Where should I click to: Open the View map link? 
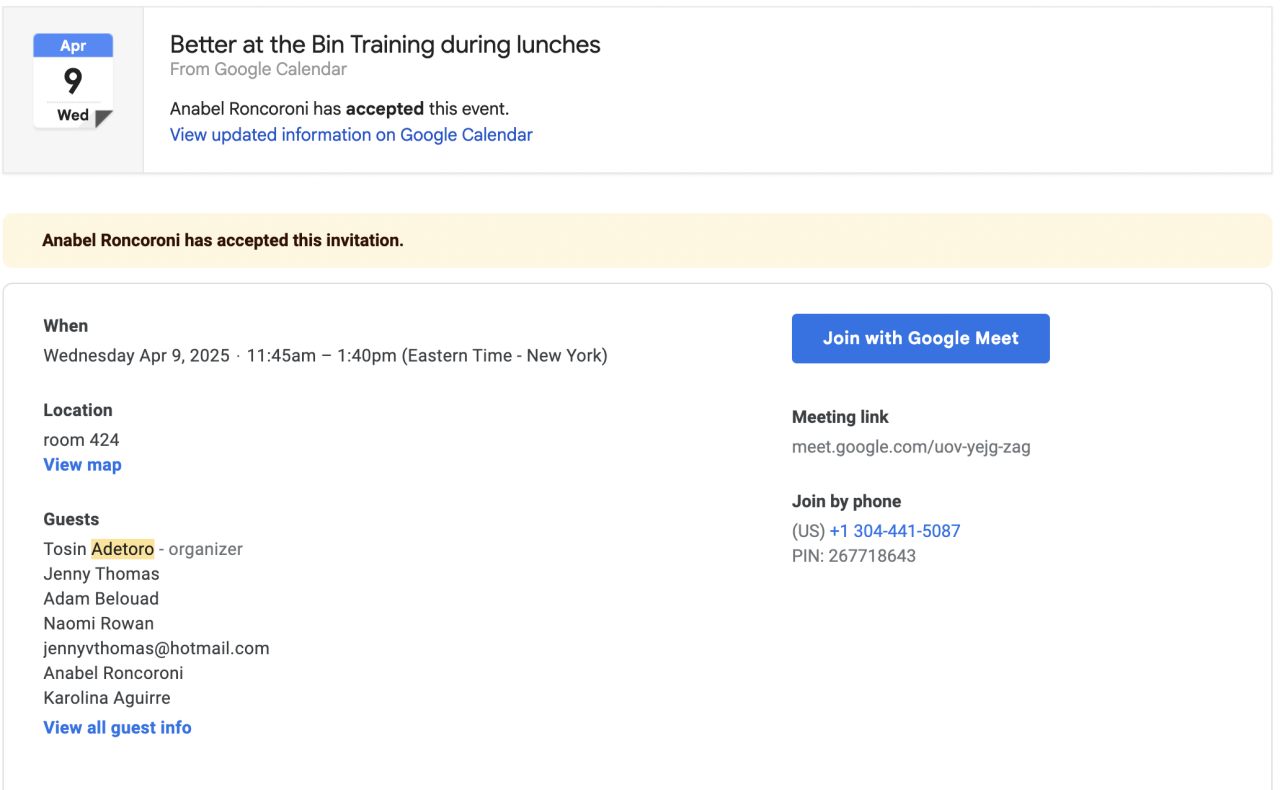82,465
